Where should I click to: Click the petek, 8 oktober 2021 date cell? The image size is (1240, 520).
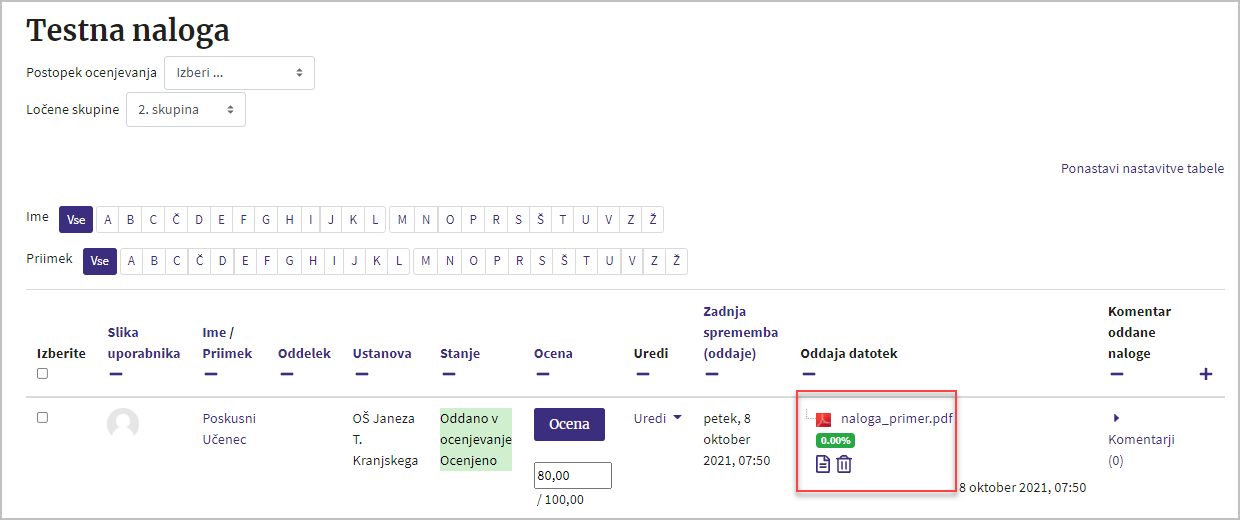pyautogui.click(x=737, y=439)
